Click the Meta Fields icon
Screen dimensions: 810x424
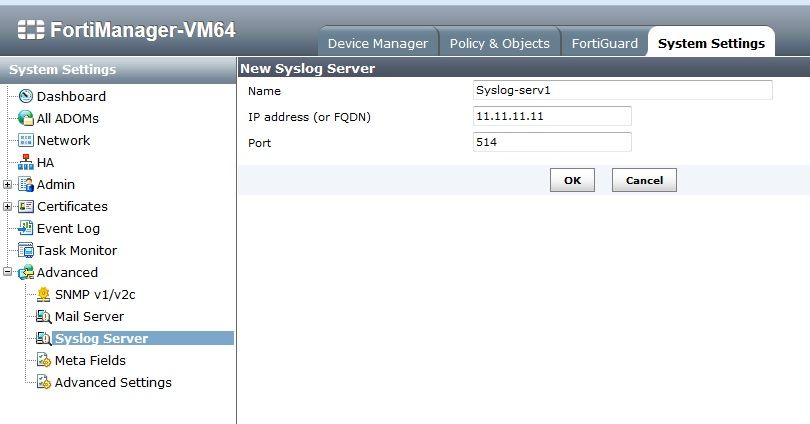pos(44,360)
